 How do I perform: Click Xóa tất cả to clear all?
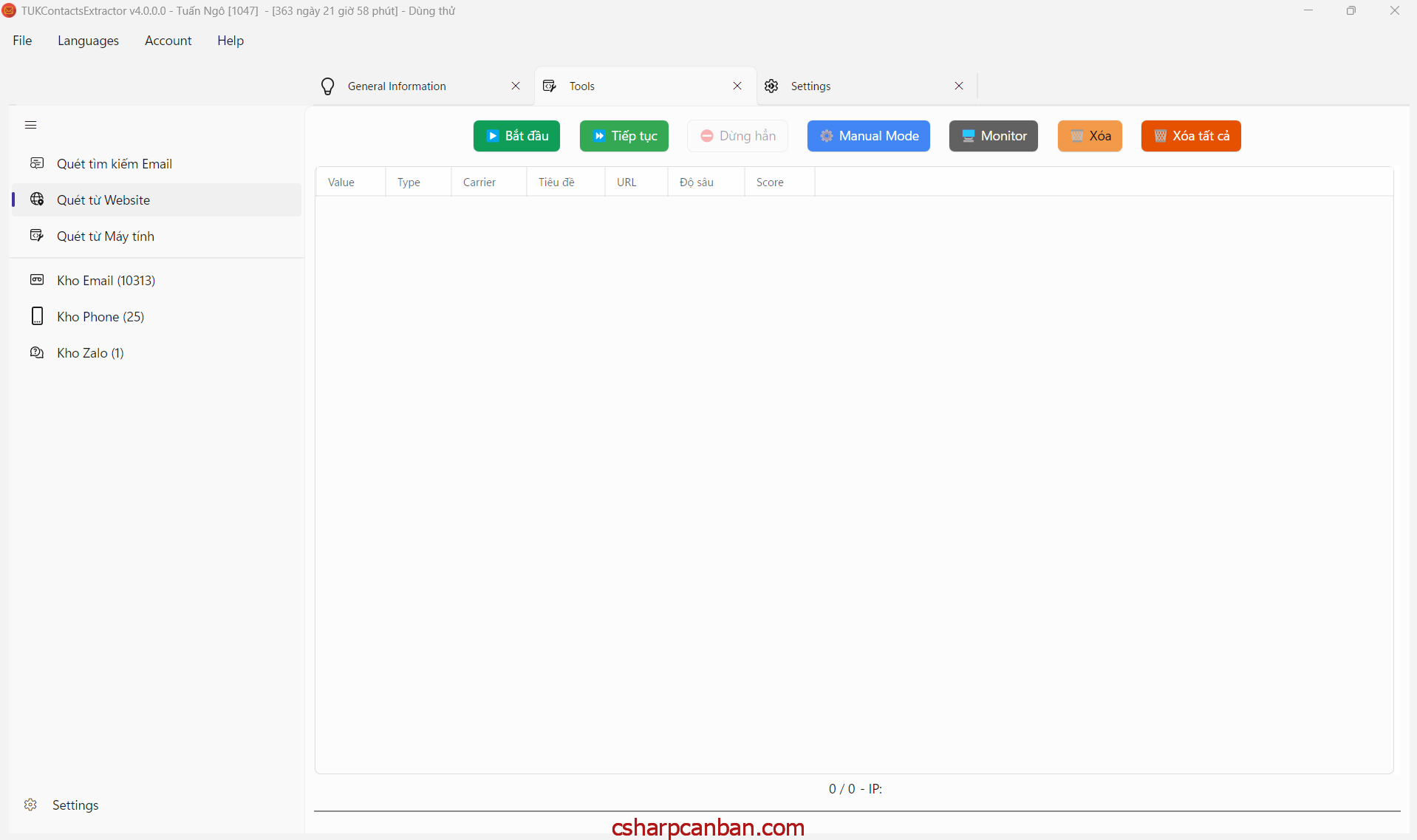click(x=1190, y=136)
